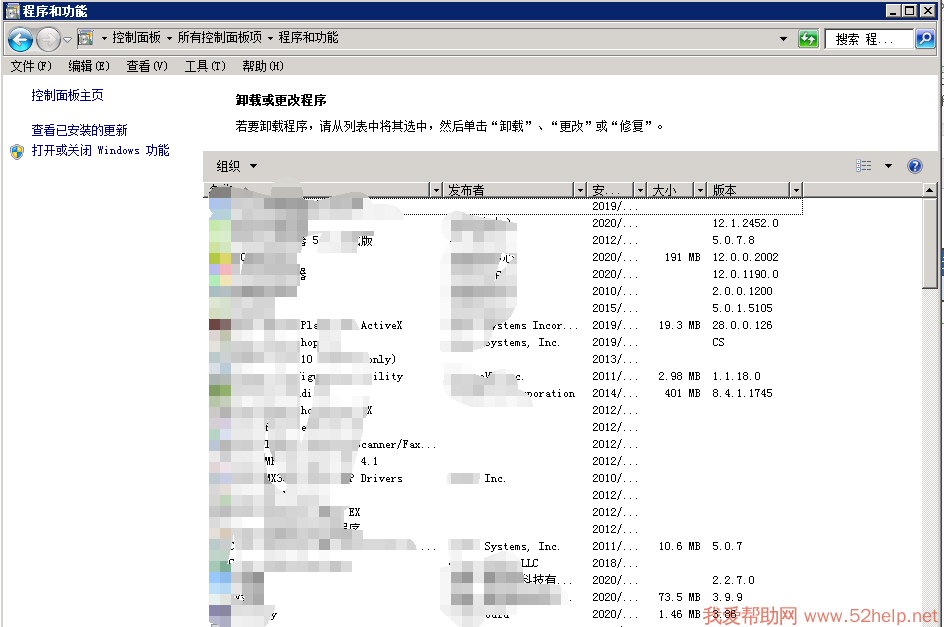The image size is (944, 627).
Task: Open the 文件(F) menu
Action: point(30,66)
